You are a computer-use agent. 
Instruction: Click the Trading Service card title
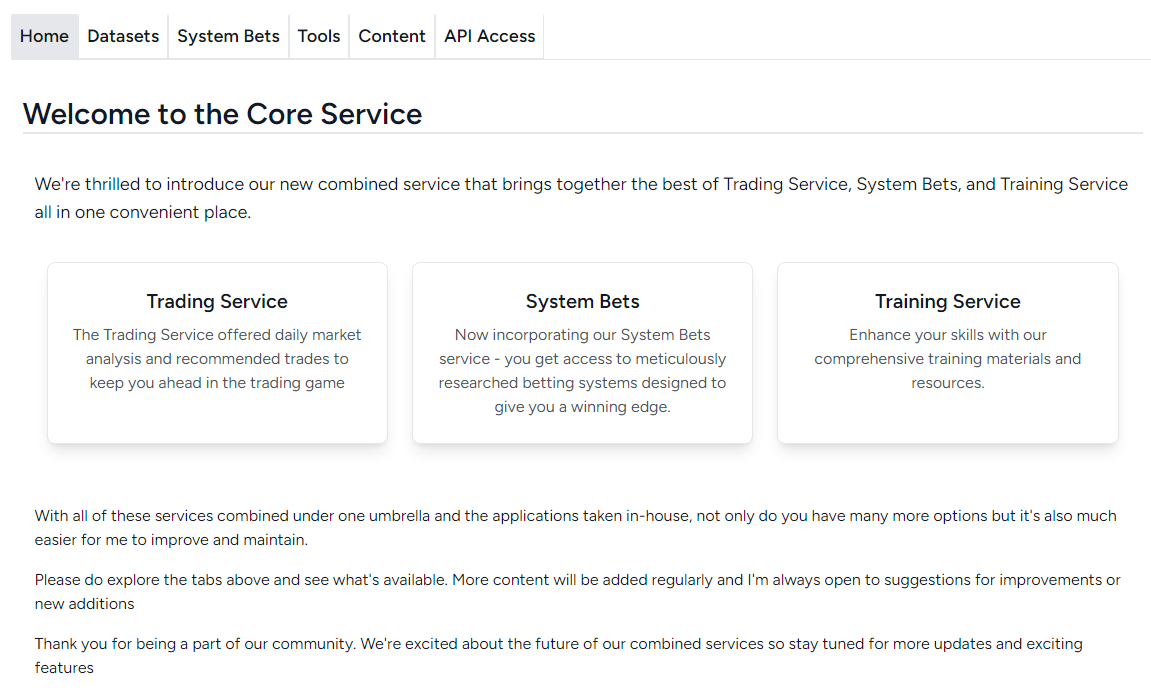pos(217,302)
